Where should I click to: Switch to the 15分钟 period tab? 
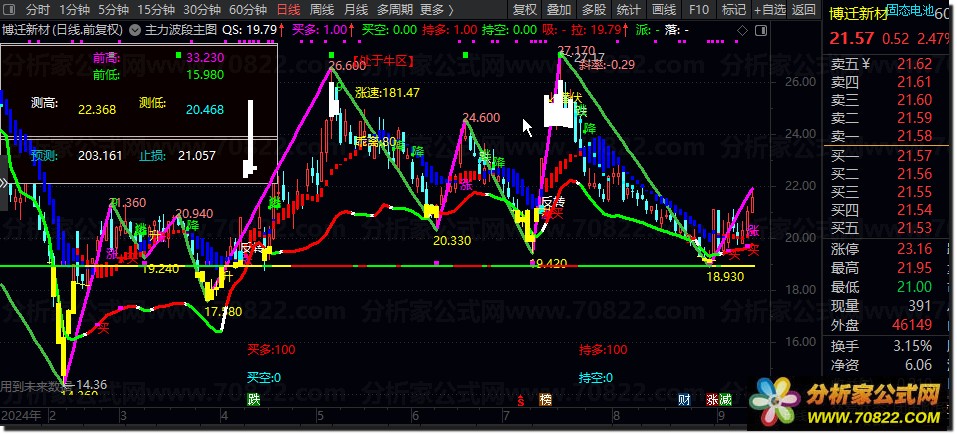coord(156,10)
